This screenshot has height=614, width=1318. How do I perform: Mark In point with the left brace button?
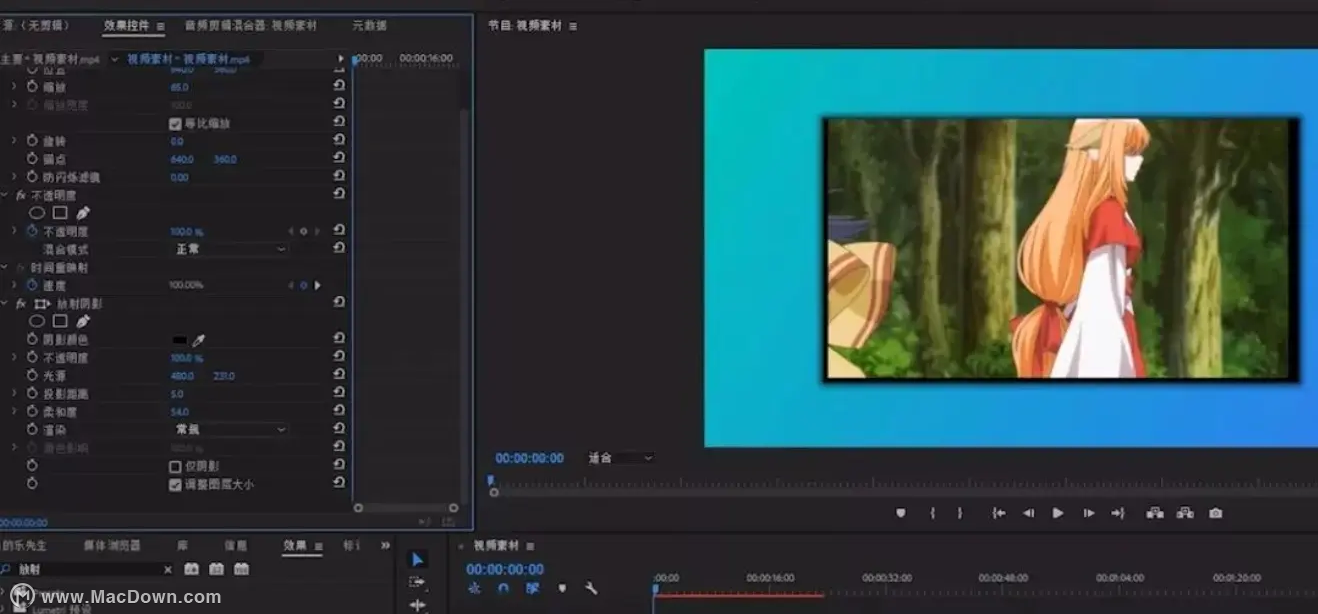[932, 513]
